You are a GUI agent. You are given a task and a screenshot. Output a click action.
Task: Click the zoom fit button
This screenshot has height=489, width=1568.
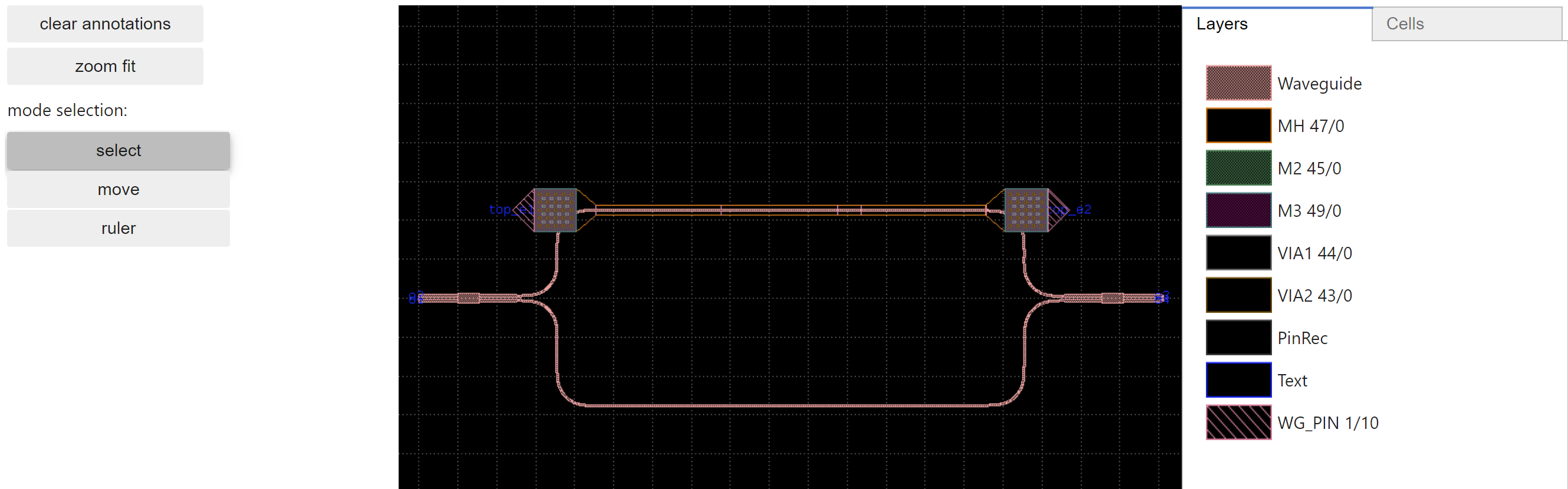coord(105,67)
